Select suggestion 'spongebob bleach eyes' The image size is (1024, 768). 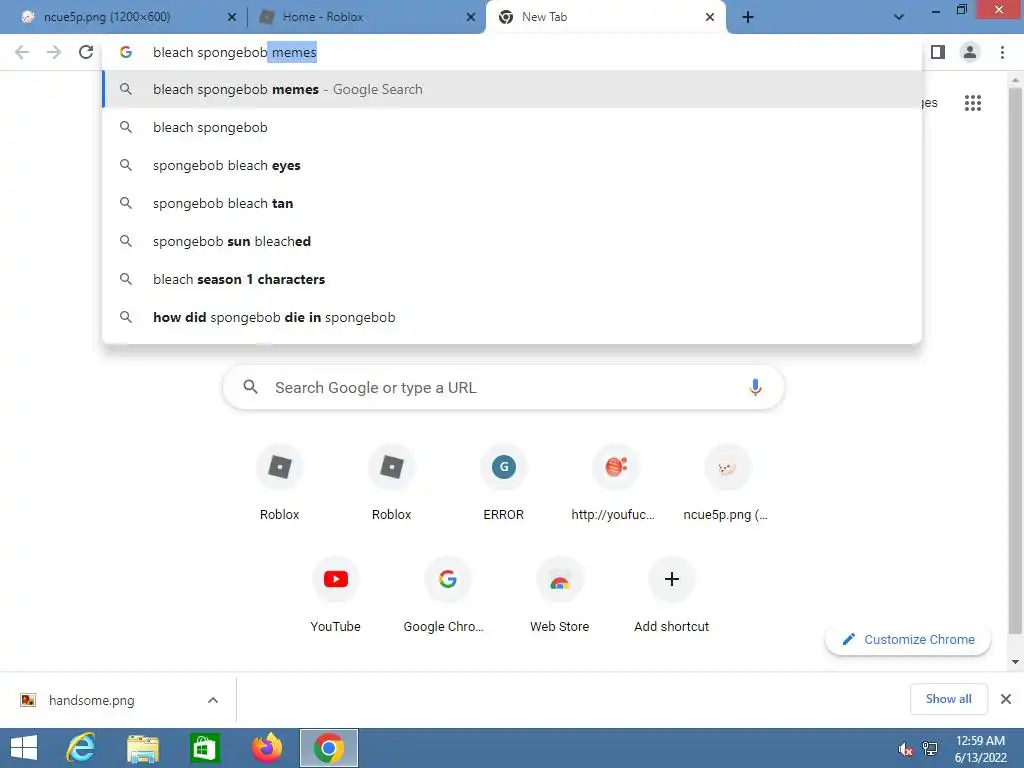[512, 165]
